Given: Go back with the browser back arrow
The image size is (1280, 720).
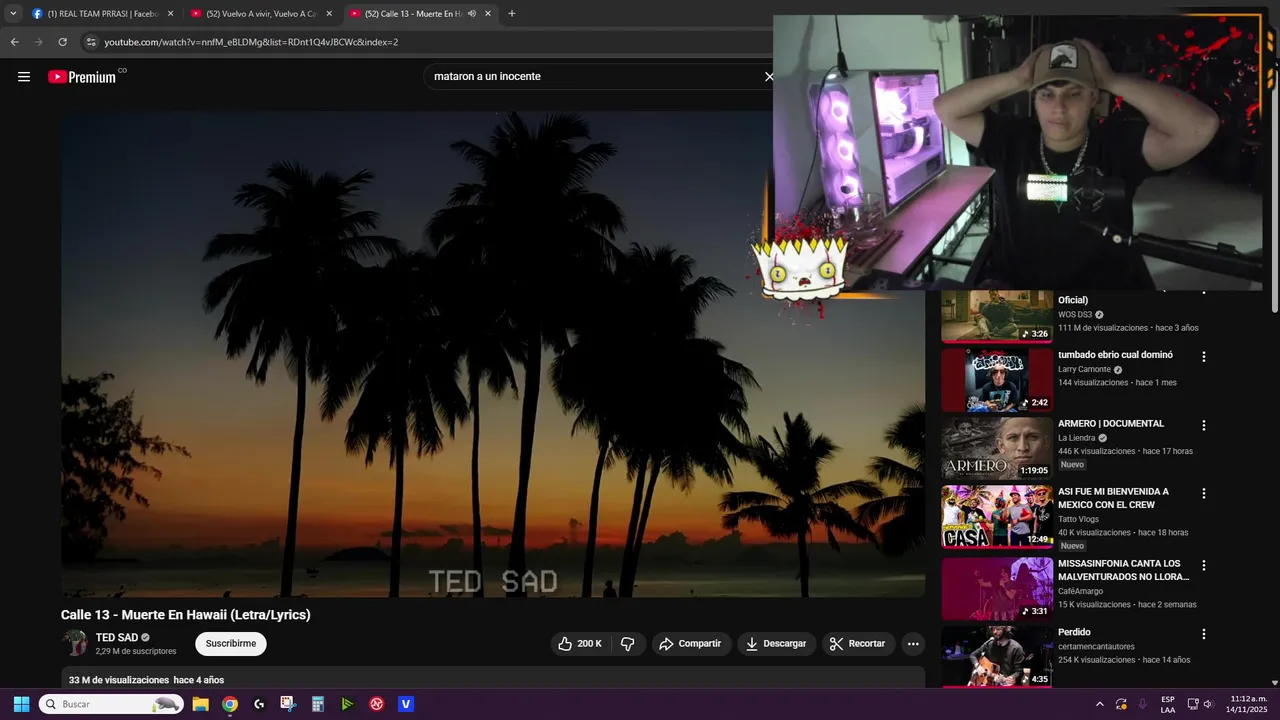Looking at the screenshot, I should (14, 42).
